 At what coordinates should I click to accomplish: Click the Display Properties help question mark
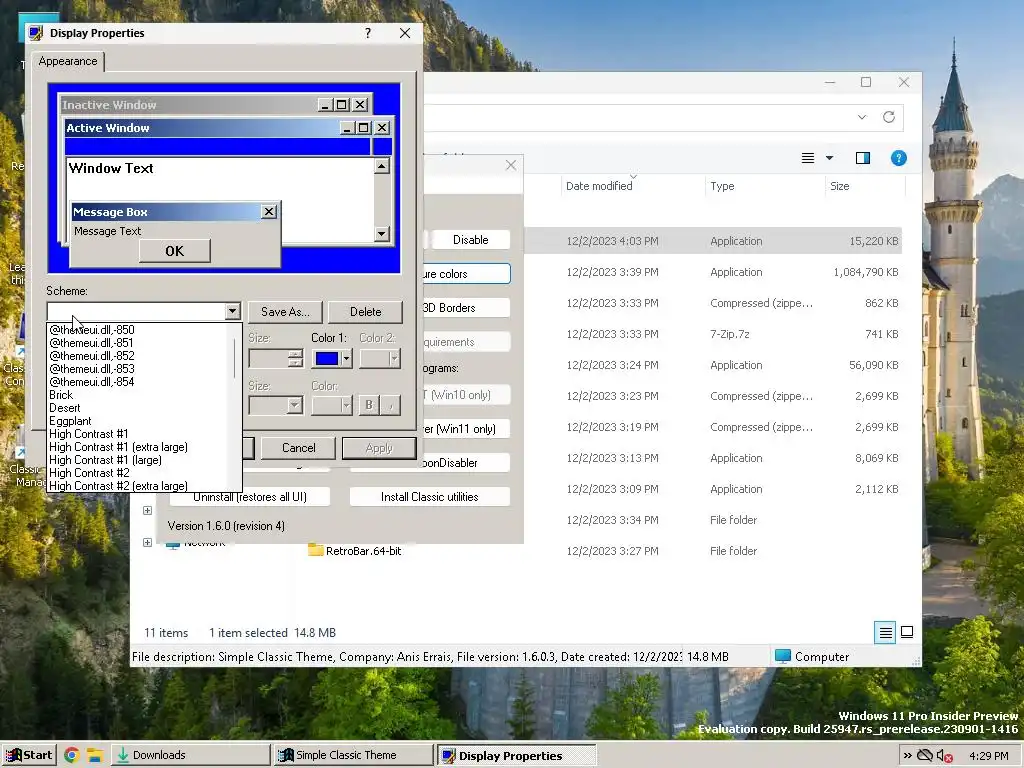pyautogui.click(x=368, y=33)
